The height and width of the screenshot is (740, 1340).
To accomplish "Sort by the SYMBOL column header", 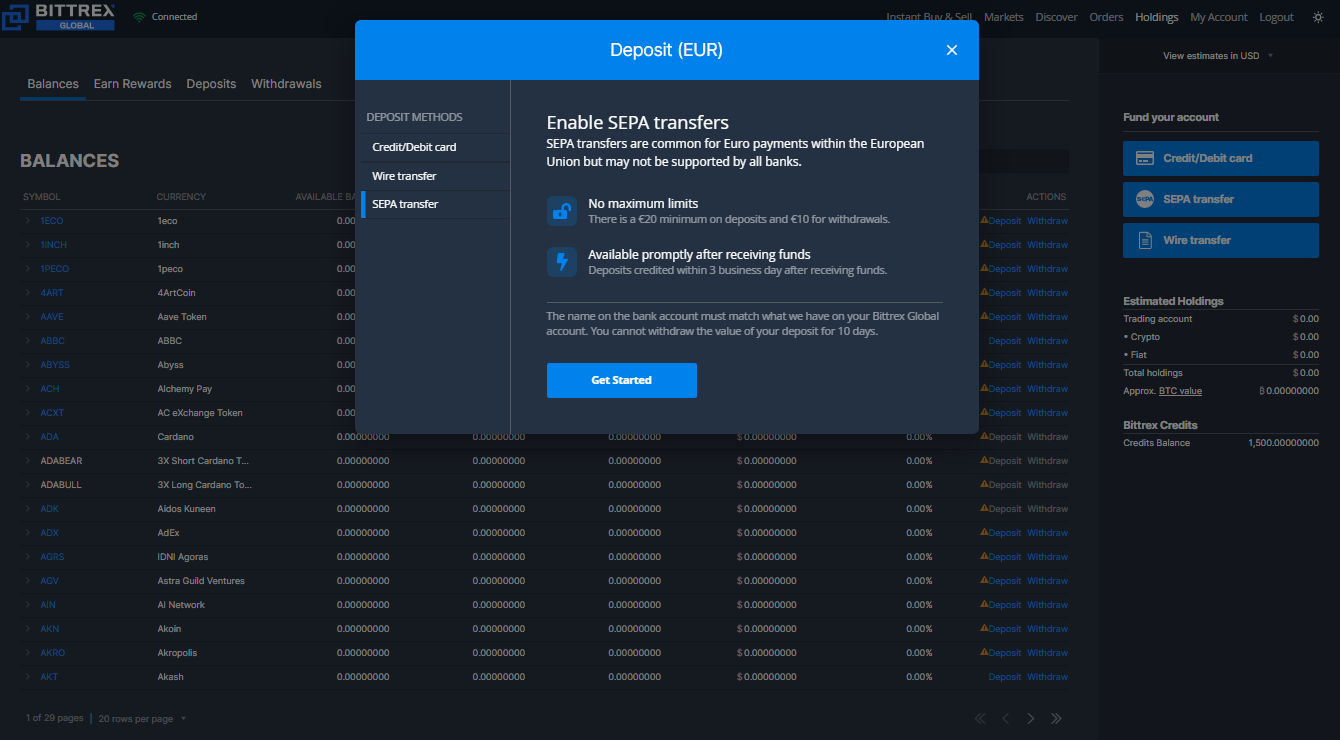I will pos(42,197).
